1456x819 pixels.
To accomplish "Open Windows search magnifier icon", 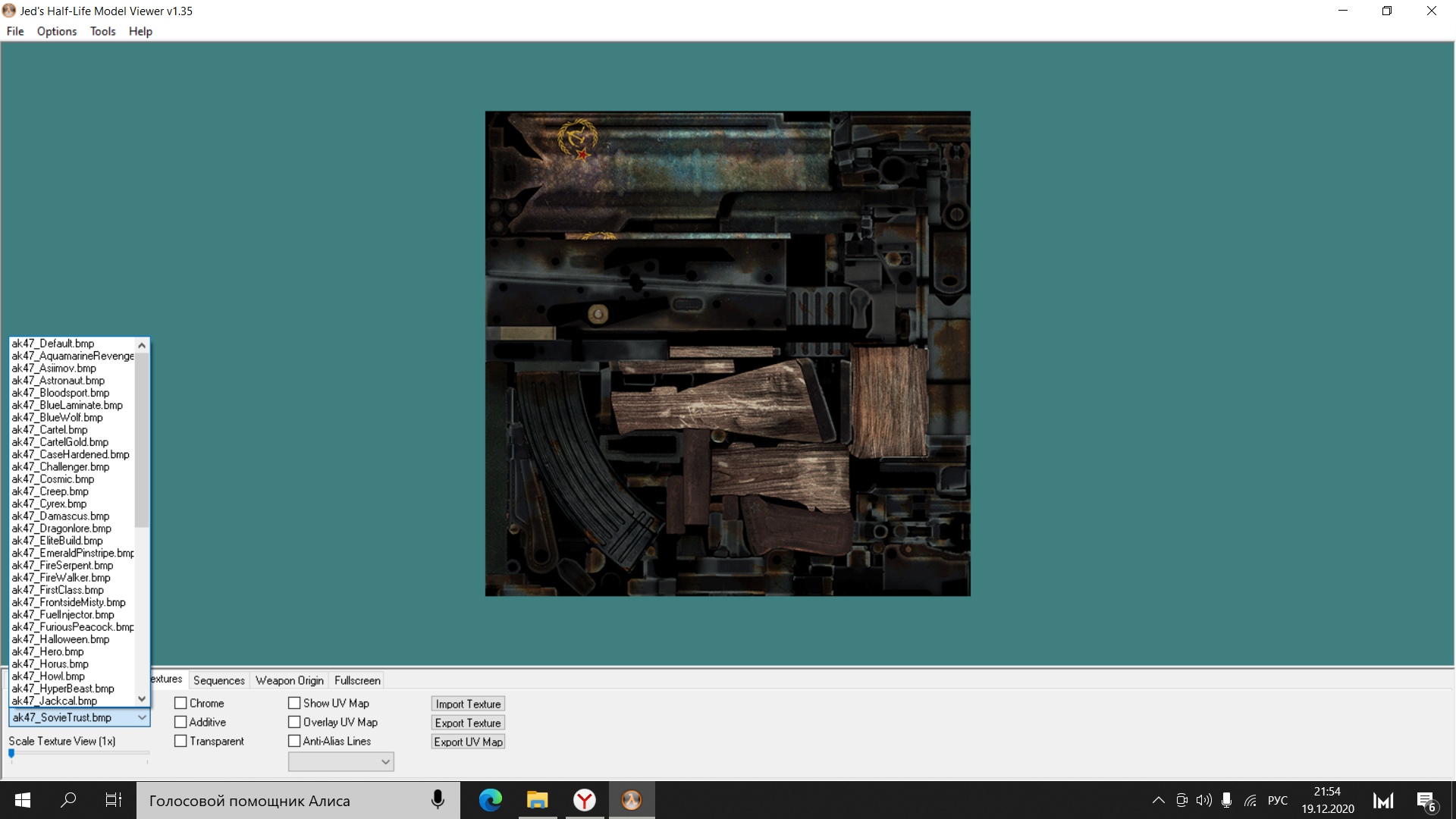I will 68,800.
